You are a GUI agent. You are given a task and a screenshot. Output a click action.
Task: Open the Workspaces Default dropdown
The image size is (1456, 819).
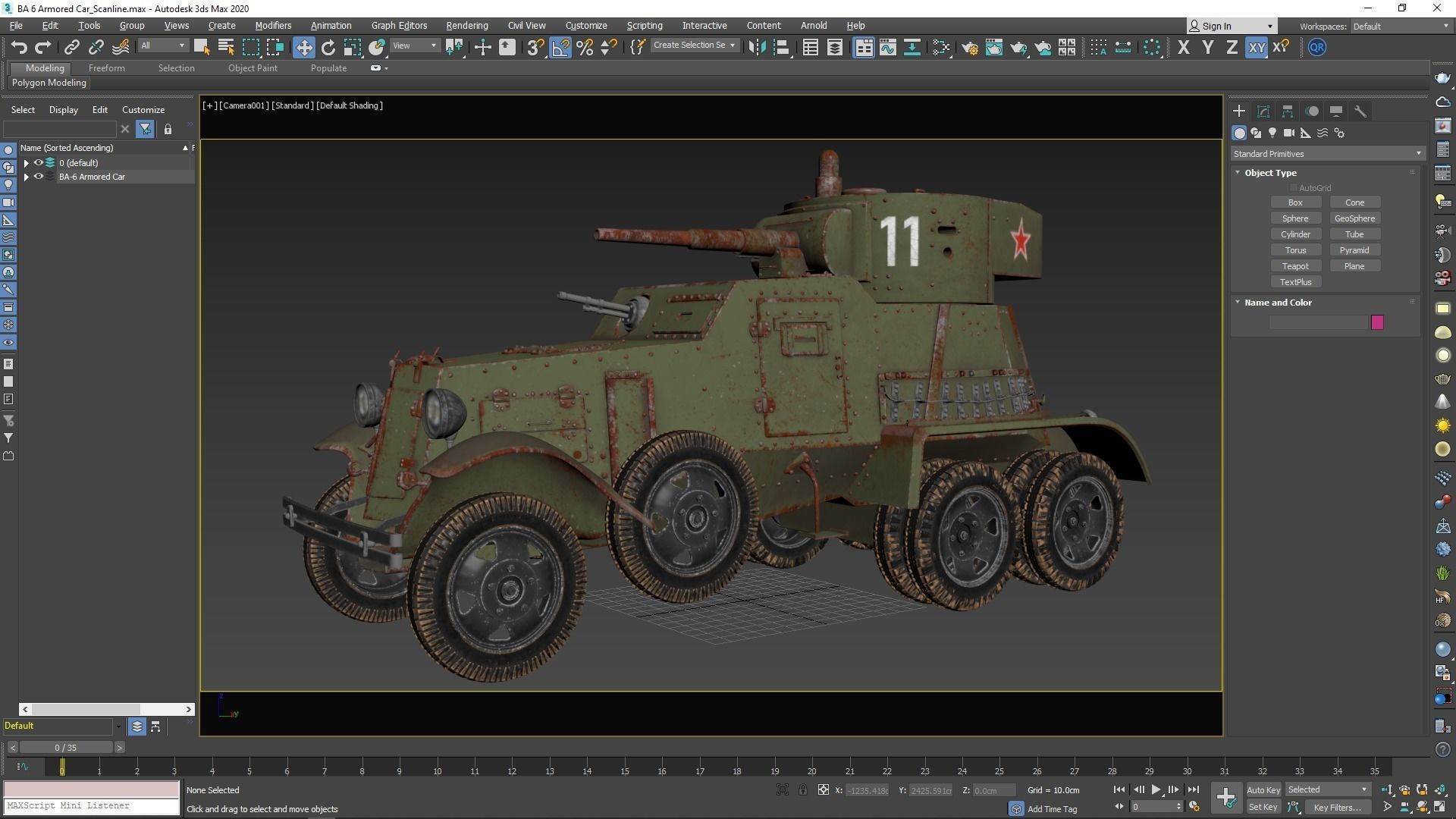[x=1401, y=26]
